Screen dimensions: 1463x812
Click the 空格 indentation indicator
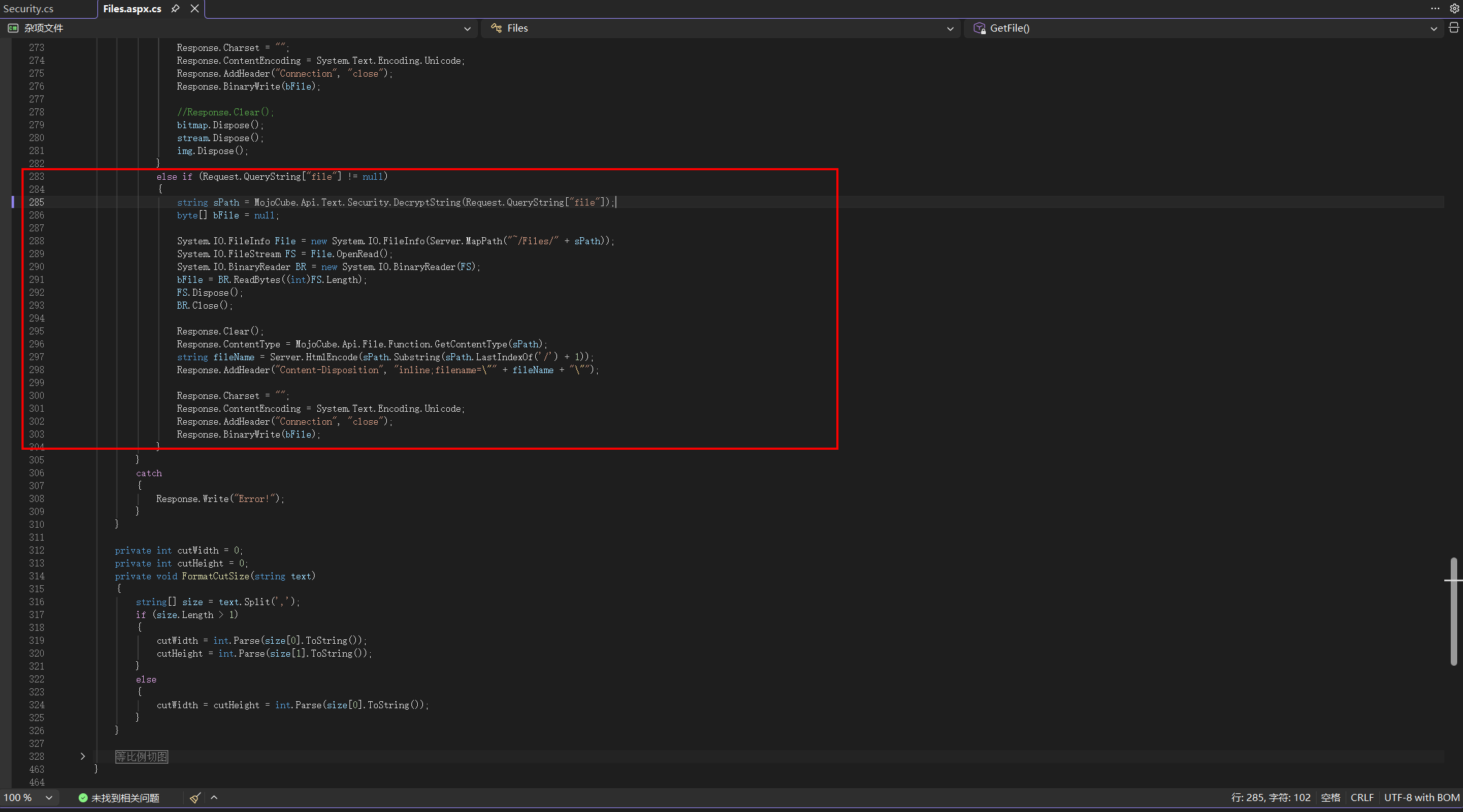(x=1330, y=798)
